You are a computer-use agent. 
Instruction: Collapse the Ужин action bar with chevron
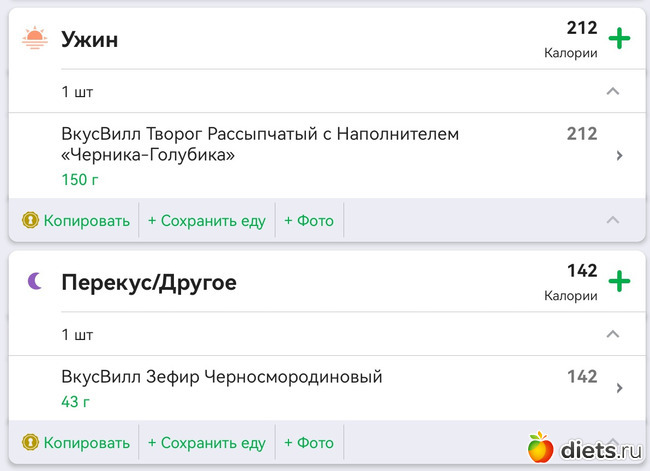click(613, 220)
